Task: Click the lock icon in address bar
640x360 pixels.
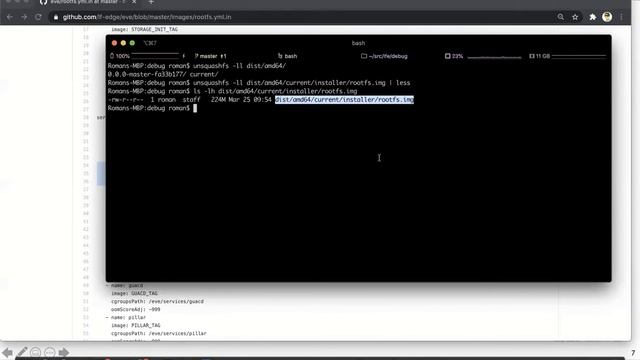Action: (56, 17)
